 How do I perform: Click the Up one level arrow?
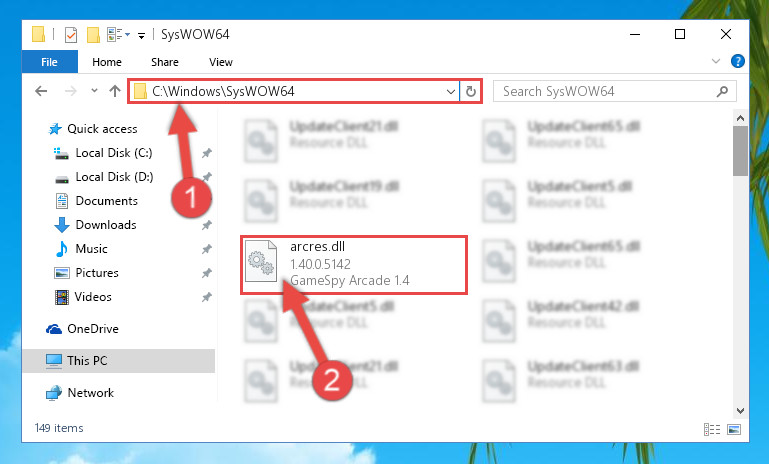[x=115, y=91]
